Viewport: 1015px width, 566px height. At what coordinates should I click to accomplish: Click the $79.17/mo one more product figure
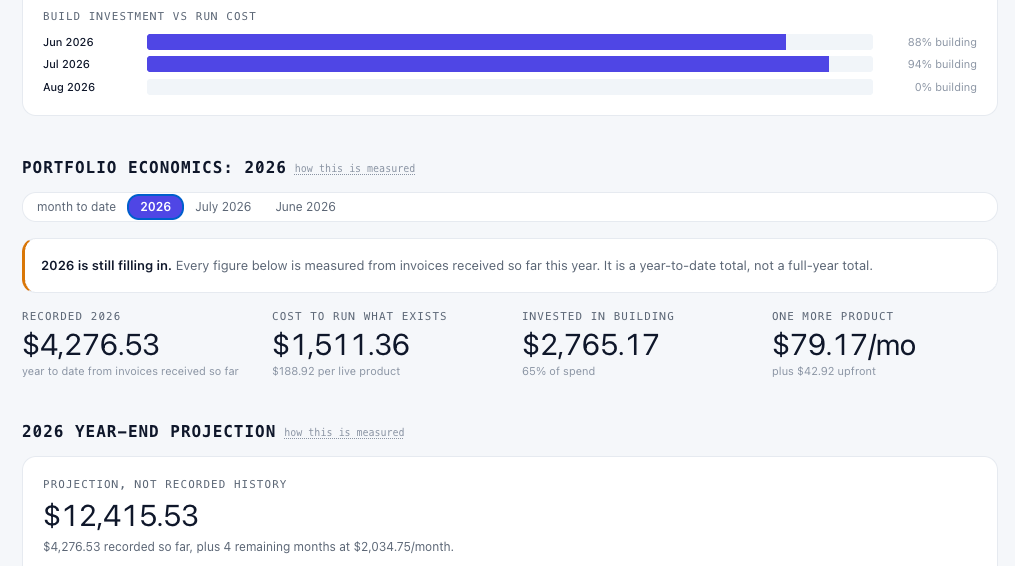843,345
